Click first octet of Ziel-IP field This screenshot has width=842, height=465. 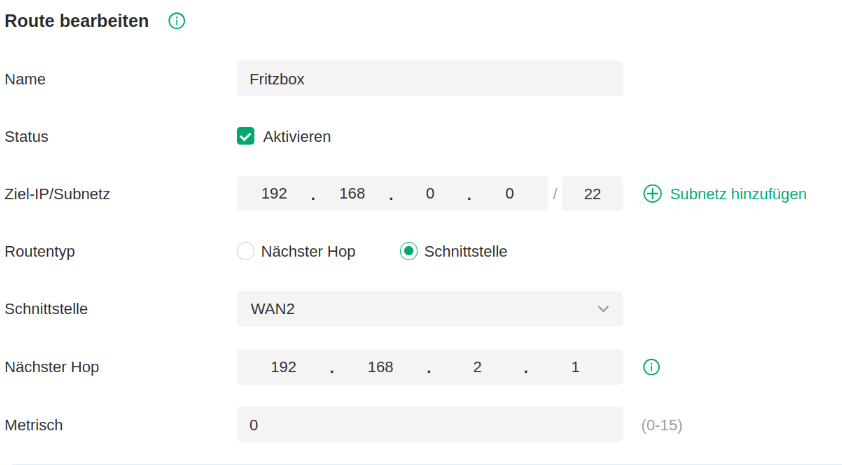click(x=274, y=194)
